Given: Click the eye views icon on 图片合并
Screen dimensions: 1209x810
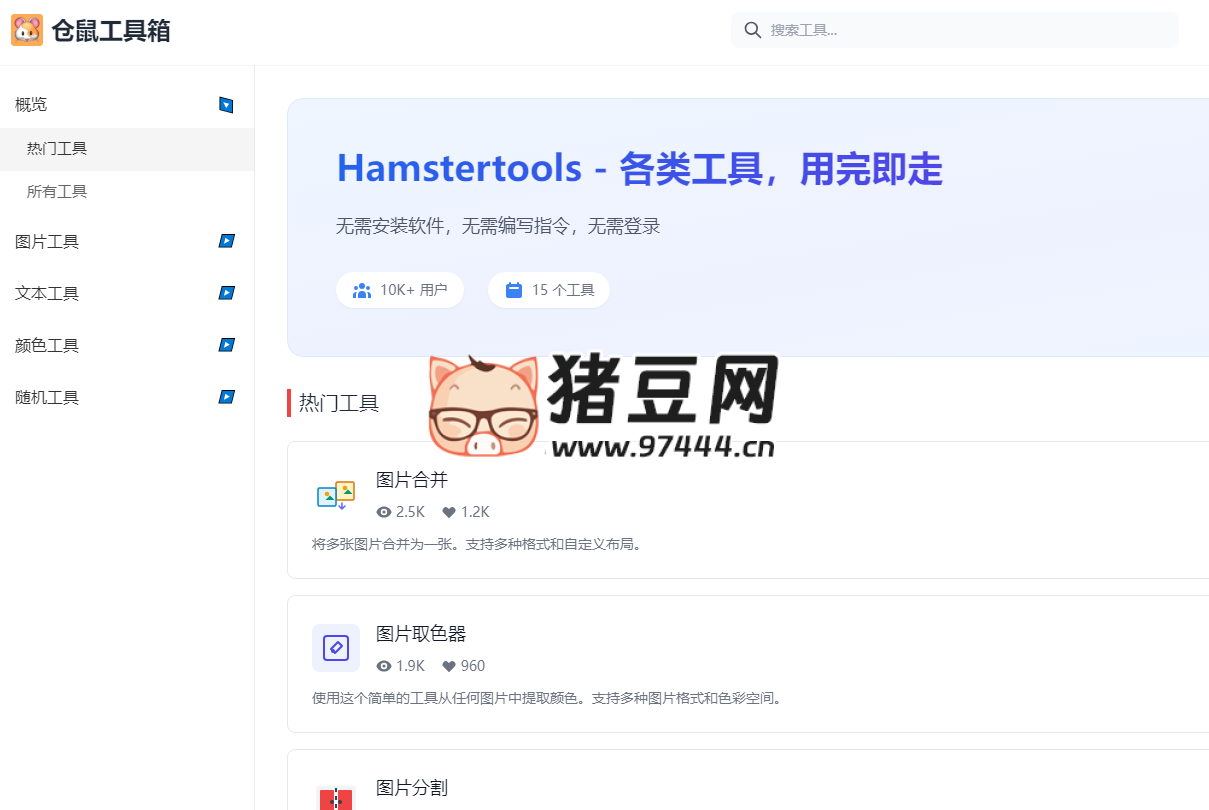Looking at the screenshot, I should pos(383,512).
